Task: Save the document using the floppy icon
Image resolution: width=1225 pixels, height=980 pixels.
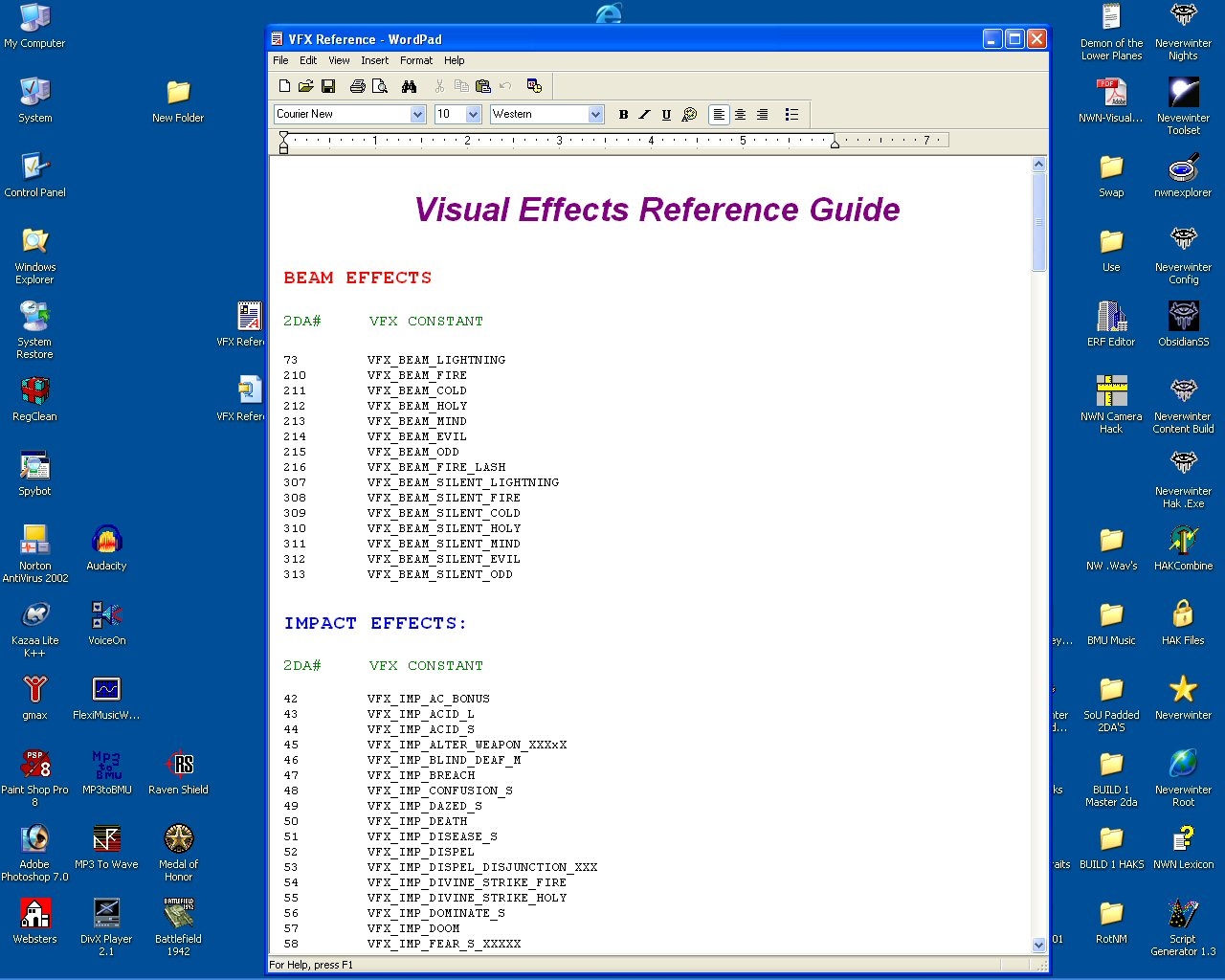Action: pyautogui.click(x=327, y=86)
